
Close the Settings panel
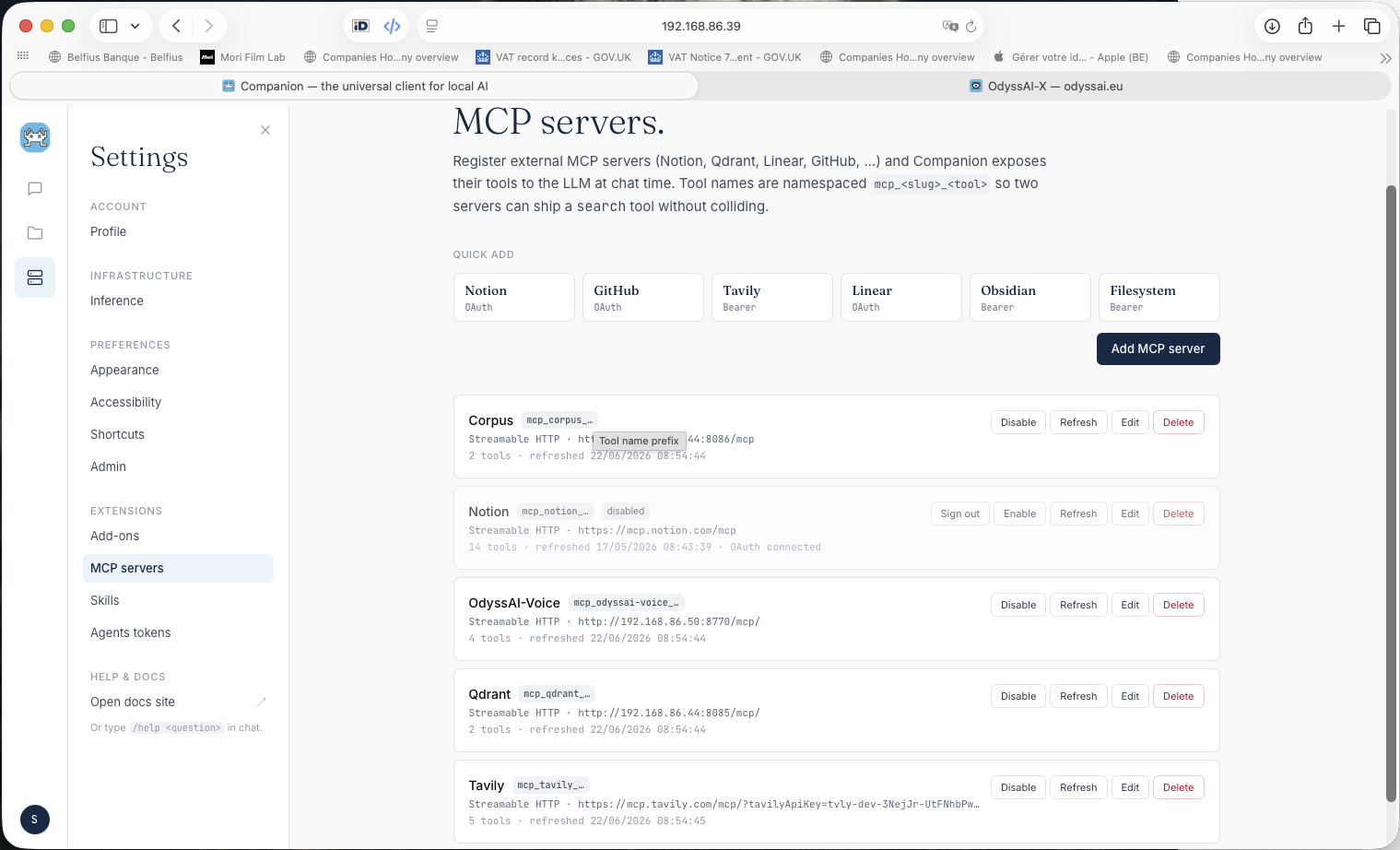(x=265, y=130)
